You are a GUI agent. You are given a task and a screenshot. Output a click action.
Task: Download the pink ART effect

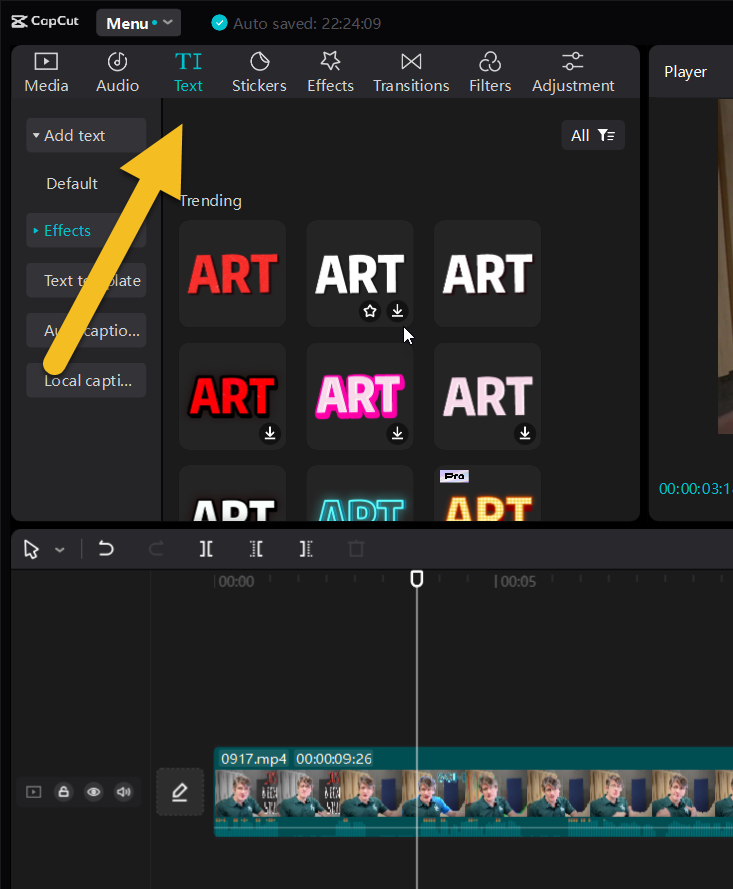point(397,433)
